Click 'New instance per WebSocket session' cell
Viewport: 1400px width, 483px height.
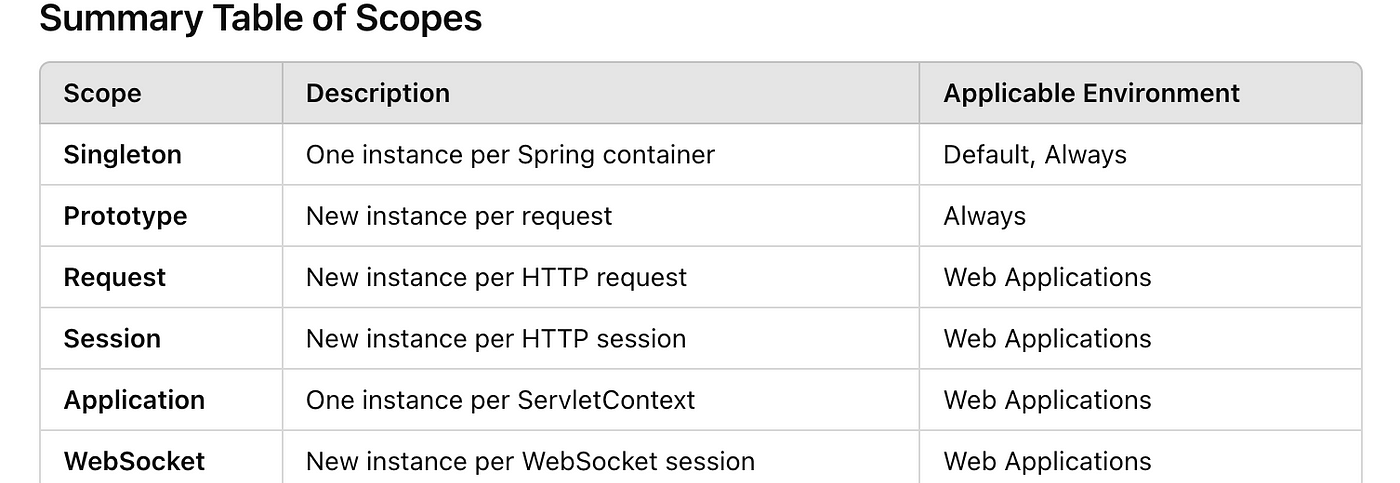click(601, 458)
